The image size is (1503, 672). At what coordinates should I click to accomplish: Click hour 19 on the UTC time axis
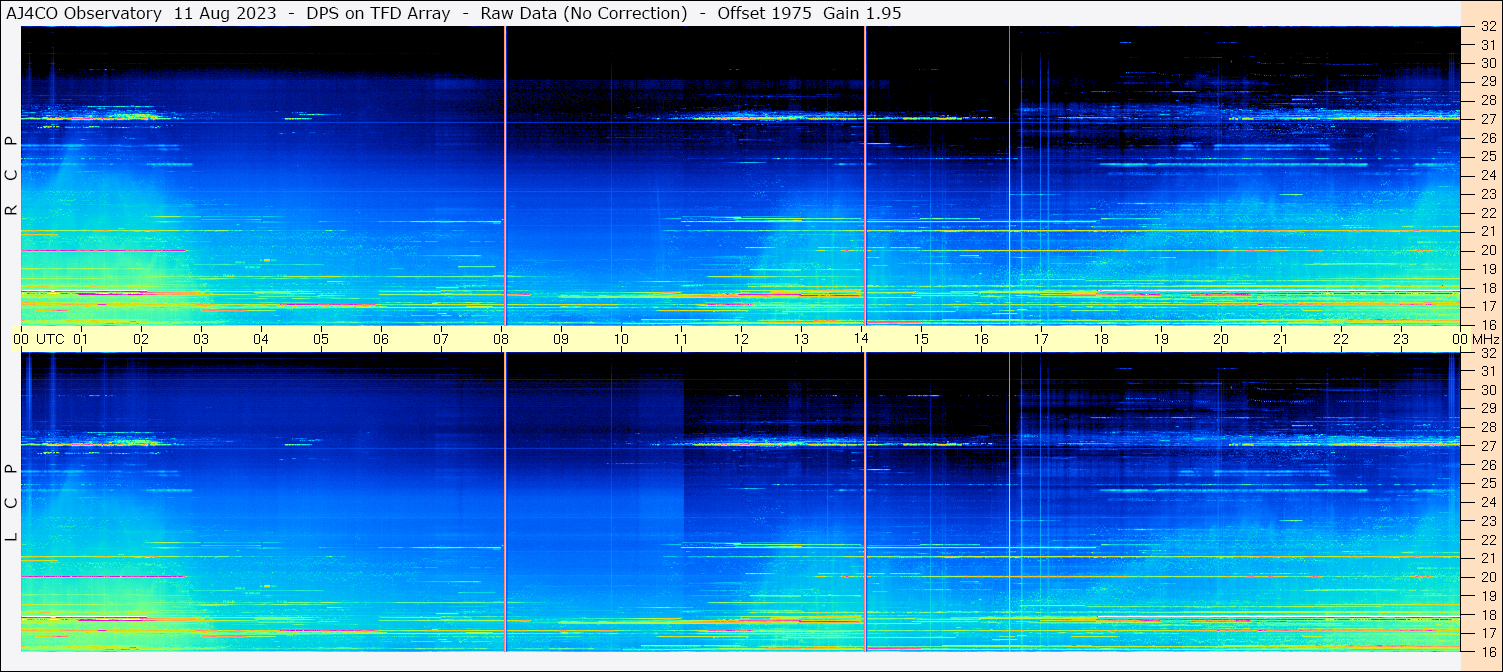[x=1161, y=339]
